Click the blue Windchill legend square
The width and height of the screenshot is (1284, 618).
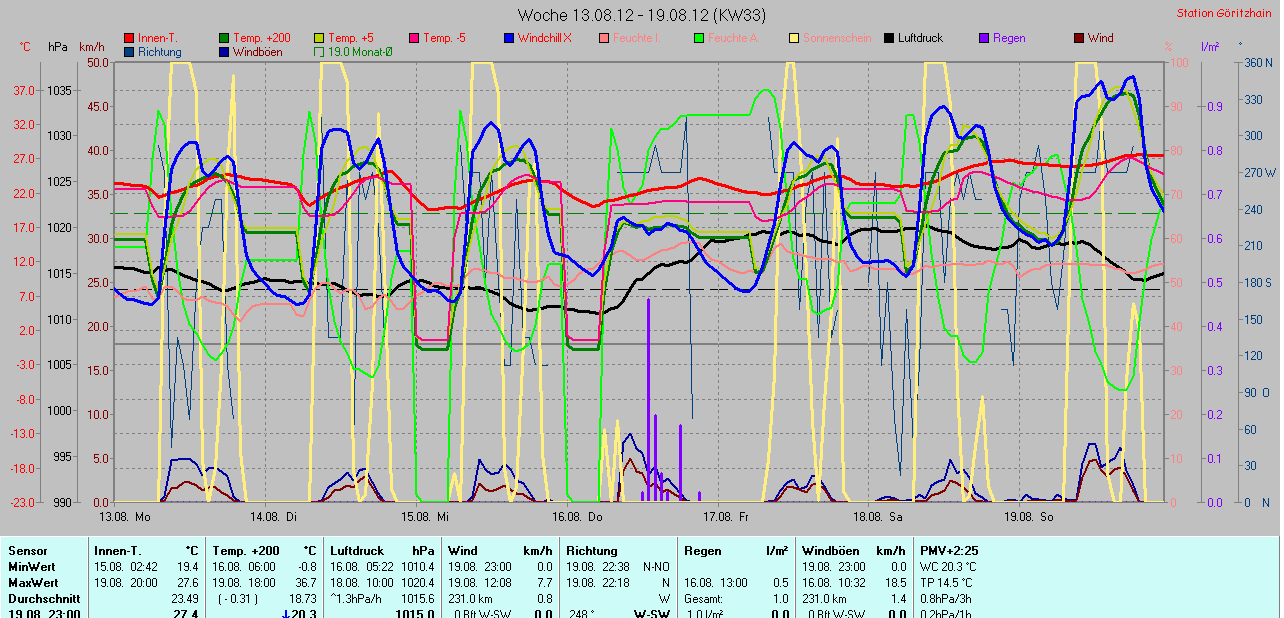coord(509,38)
